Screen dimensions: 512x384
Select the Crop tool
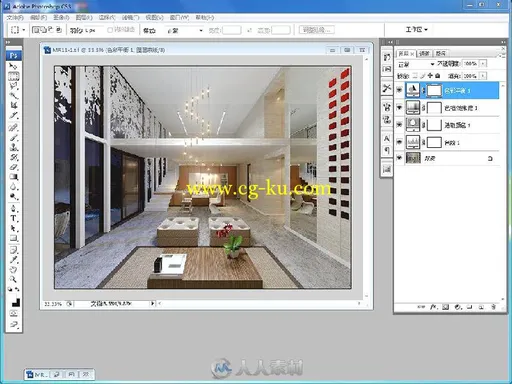point(13,105)
